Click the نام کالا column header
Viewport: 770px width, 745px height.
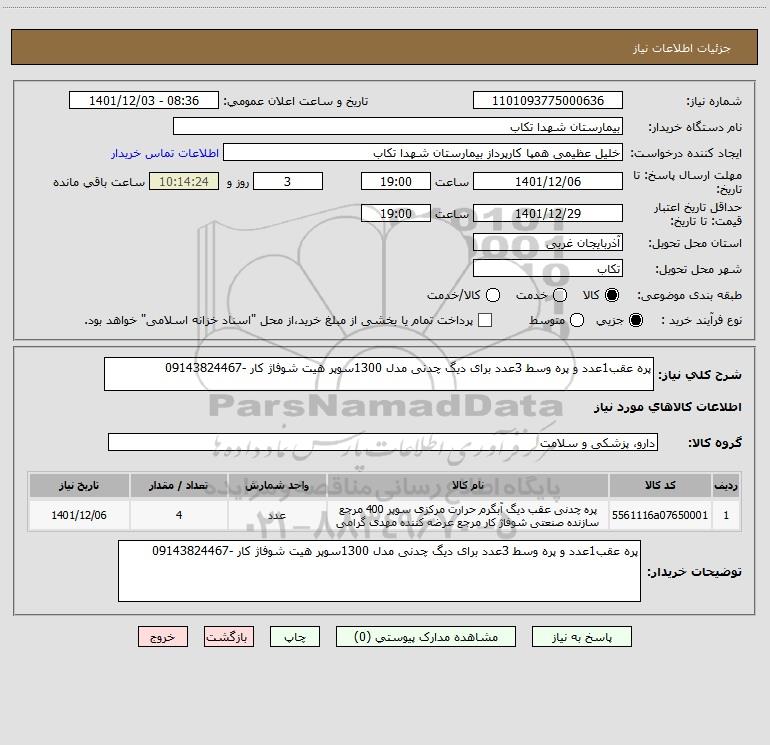click(x=468, y=485)
